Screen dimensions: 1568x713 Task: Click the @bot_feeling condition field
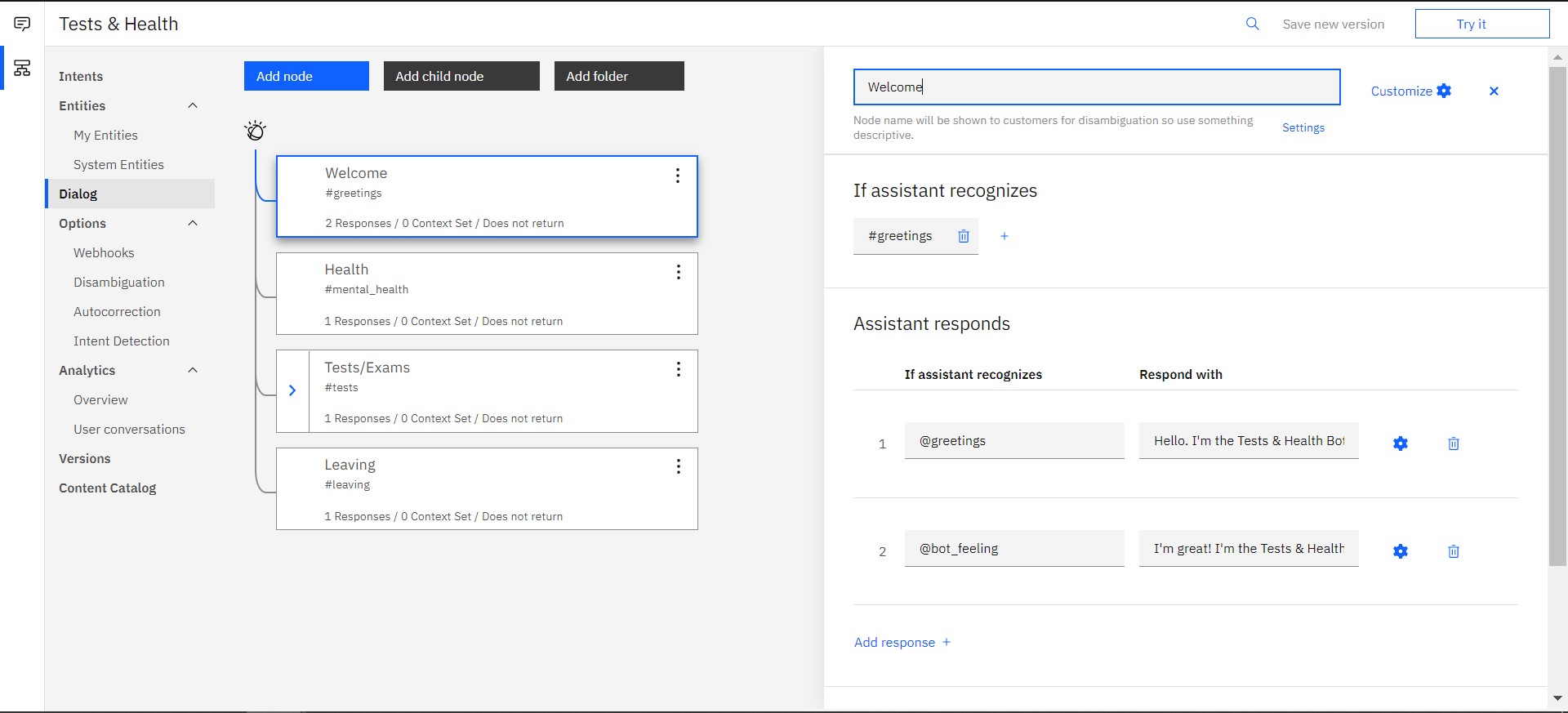pos(1013,549)
